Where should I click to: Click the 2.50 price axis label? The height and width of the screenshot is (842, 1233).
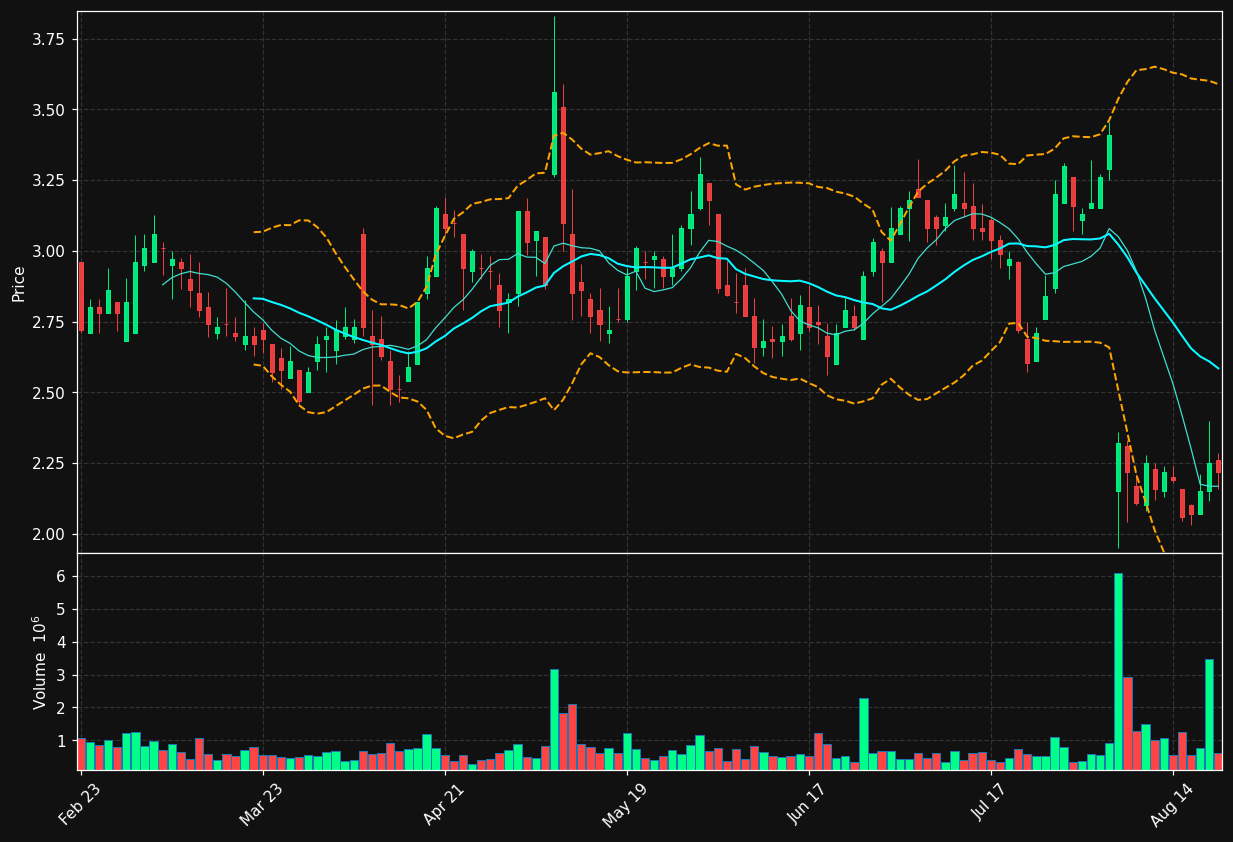pyautogui.click(x=48, y=393)
